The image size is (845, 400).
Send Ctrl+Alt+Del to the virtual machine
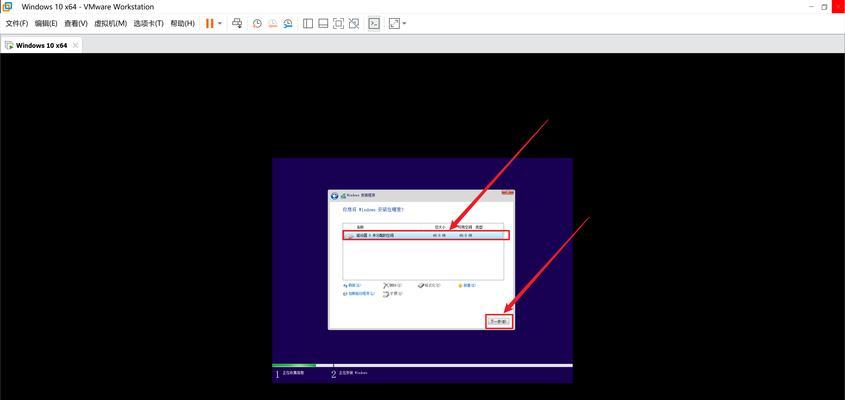point(237,24)
